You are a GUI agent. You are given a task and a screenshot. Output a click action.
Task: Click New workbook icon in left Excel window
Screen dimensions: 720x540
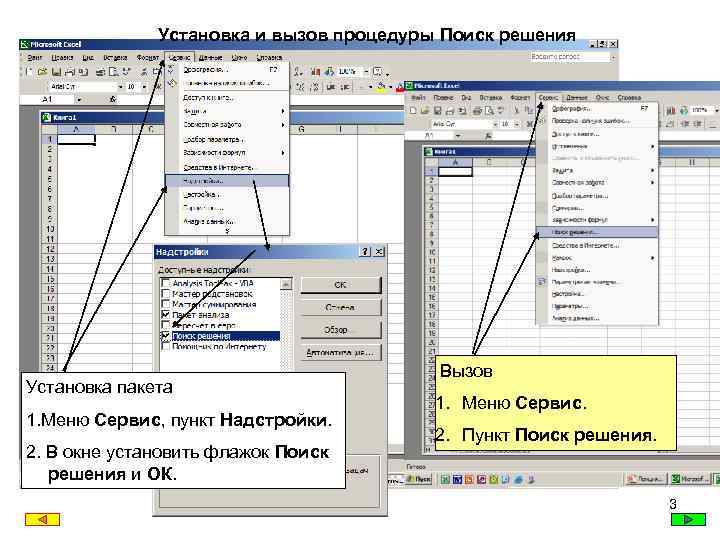(30, 72)
